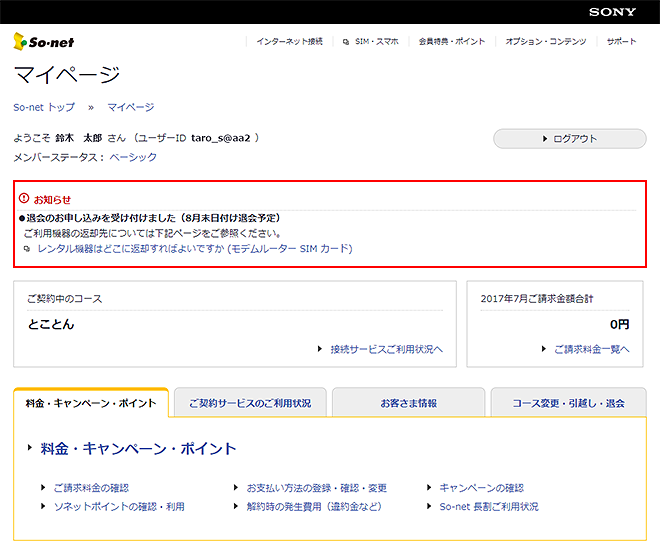Image resolution: width=660 pixels, height=554 pixels.
Task: Open コース変更・引越し・退会 tab
Action: 568,403
